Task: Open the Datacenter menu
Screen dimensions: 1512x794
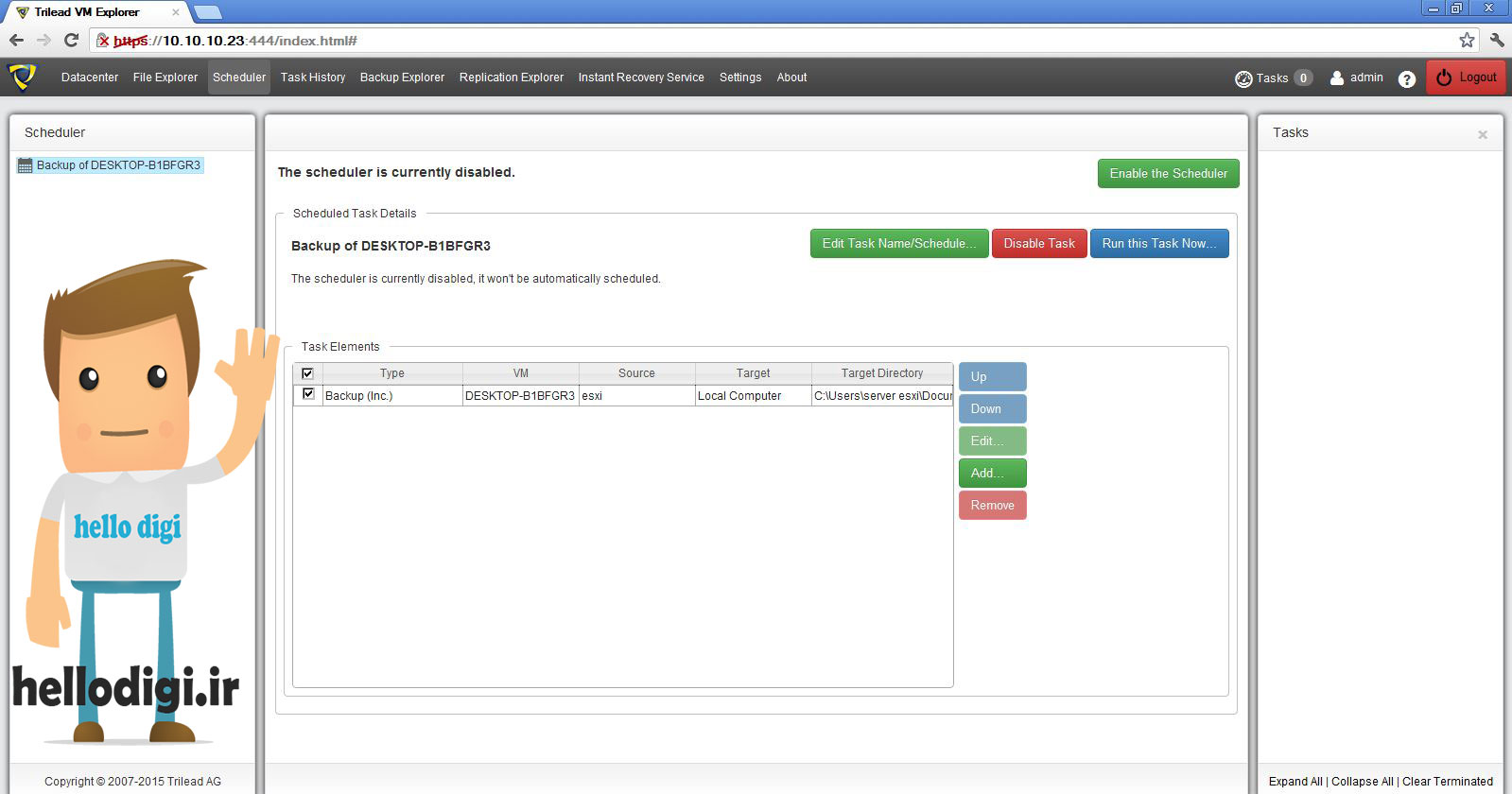Action: 90,78
